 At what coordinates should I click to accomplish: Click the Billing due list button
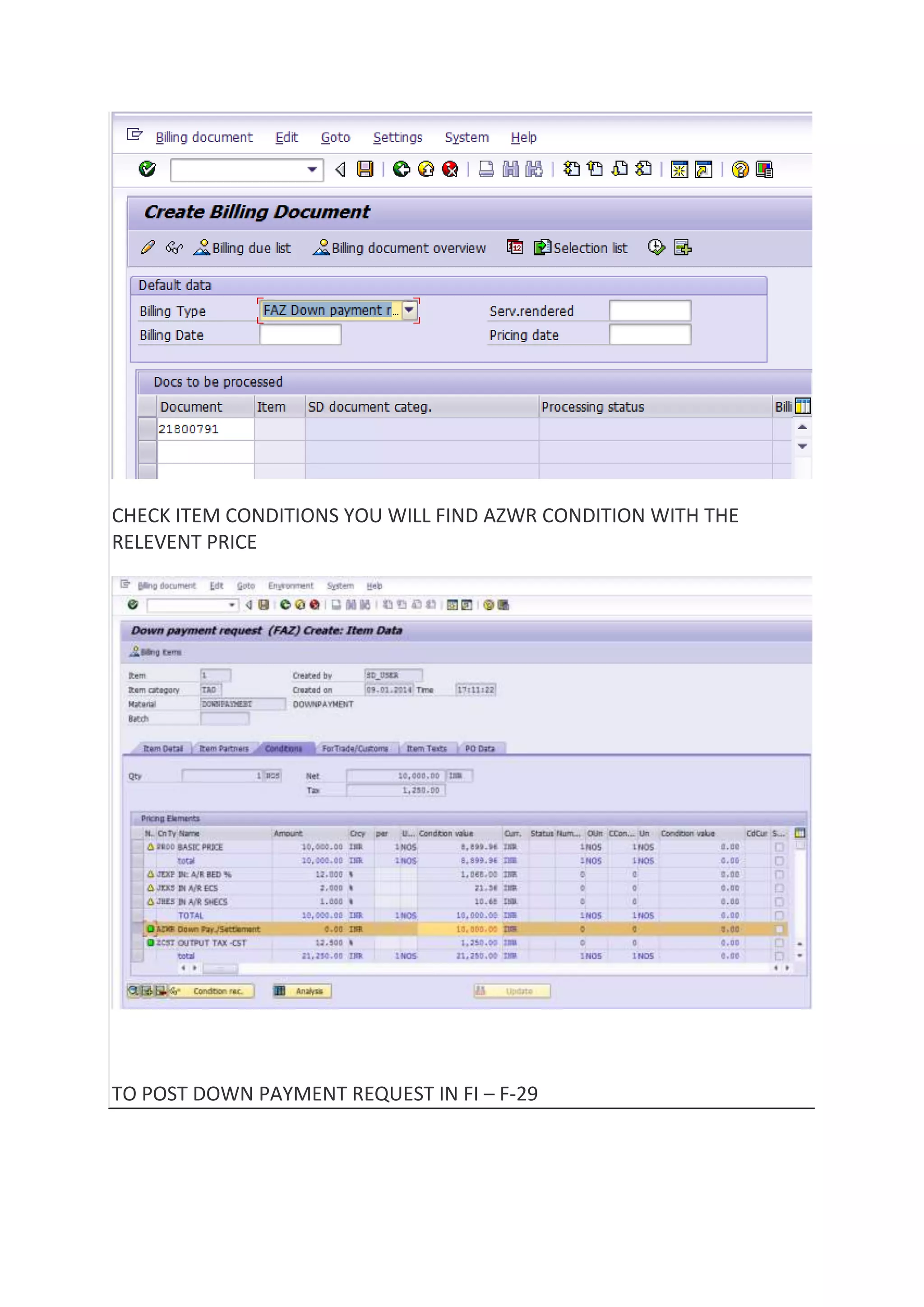242,248
